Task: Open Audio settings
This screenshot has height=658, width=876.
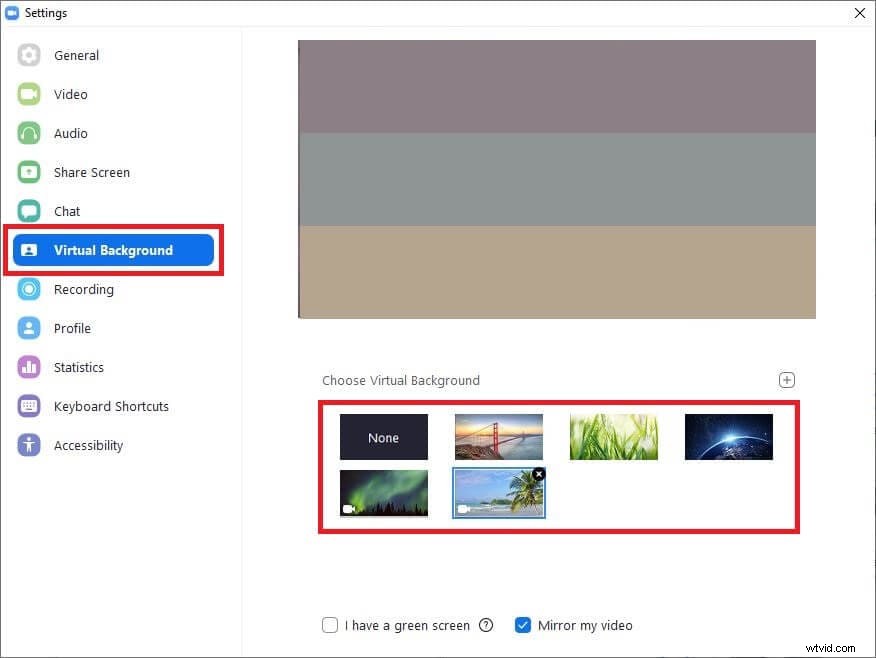Action: [70, 133]
